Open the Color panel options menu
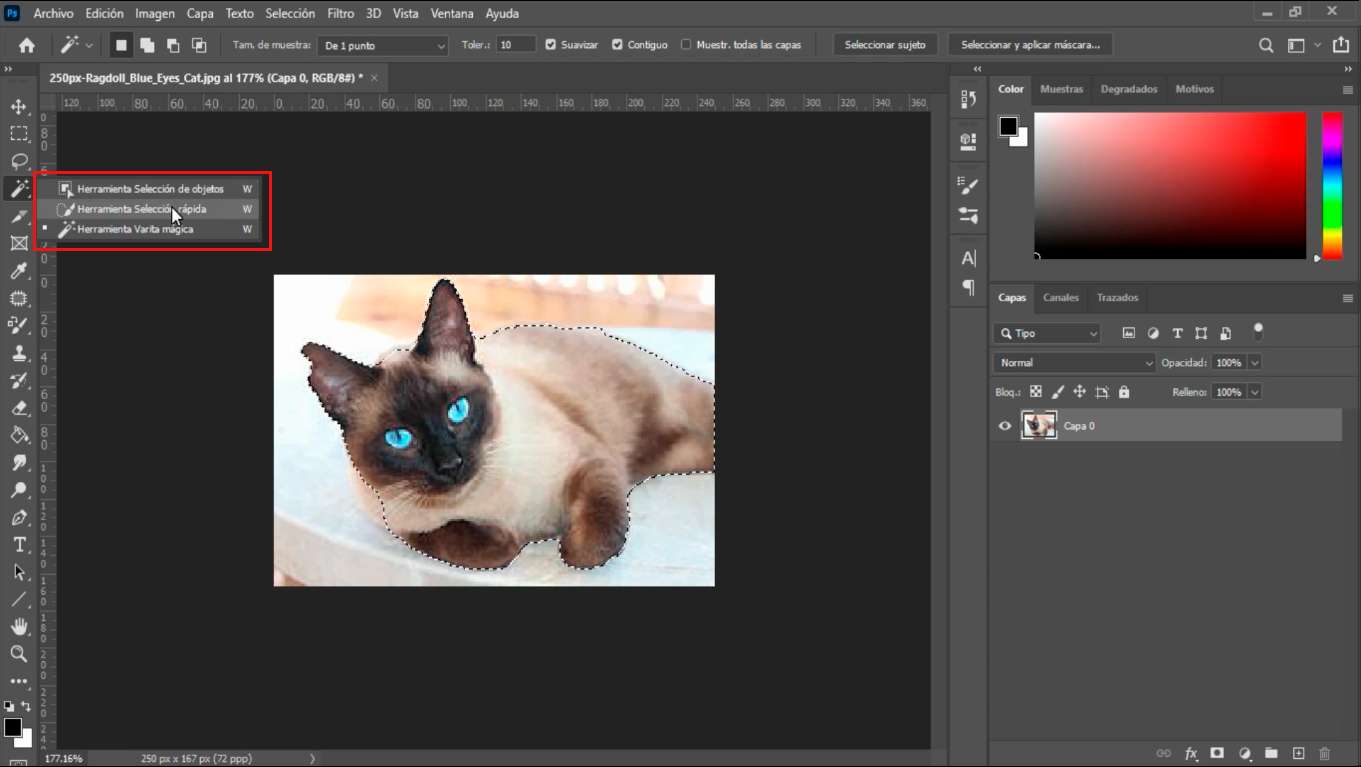 (x=1347, y=90)
